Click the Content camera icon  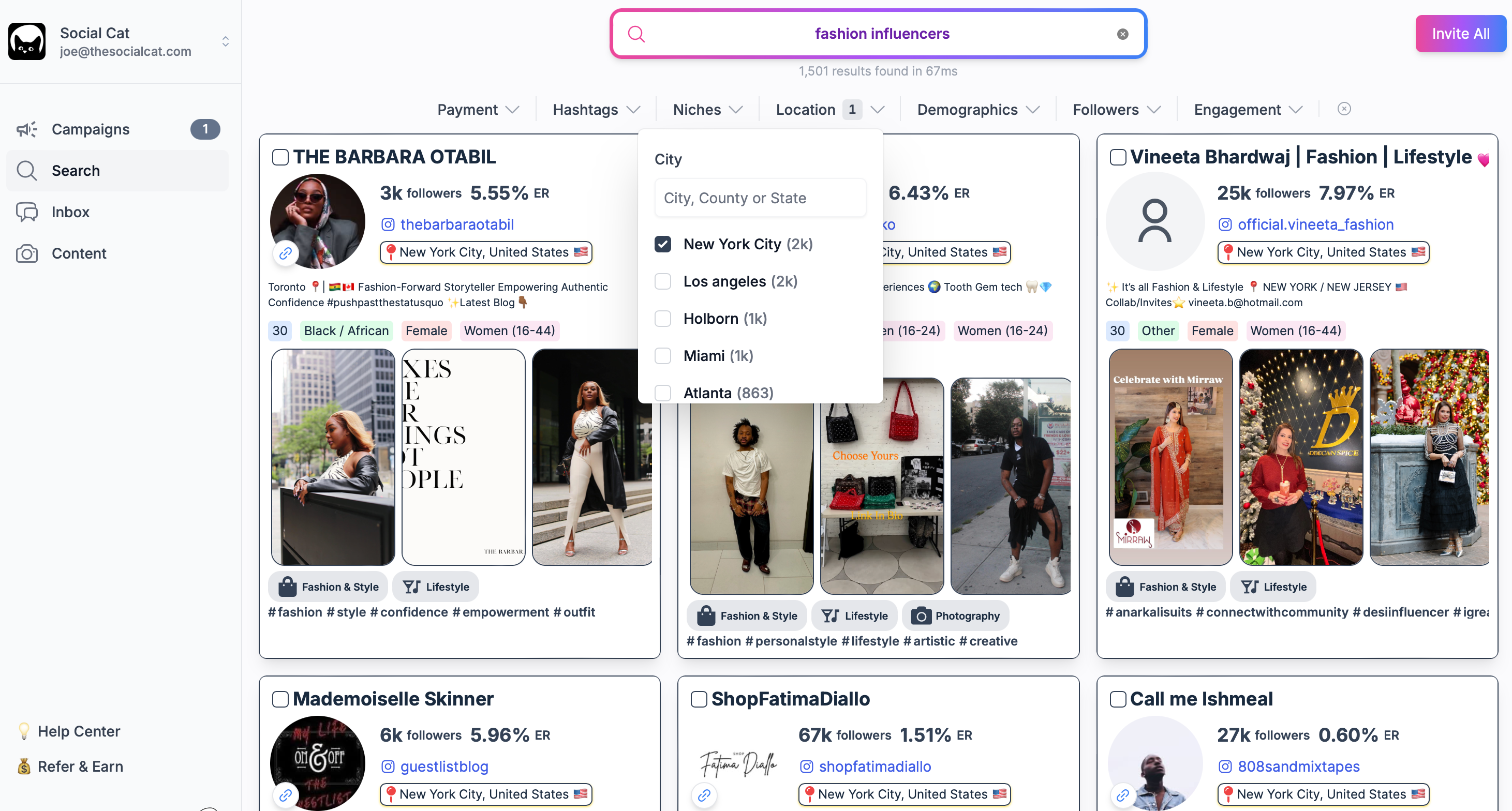[26, 253]
